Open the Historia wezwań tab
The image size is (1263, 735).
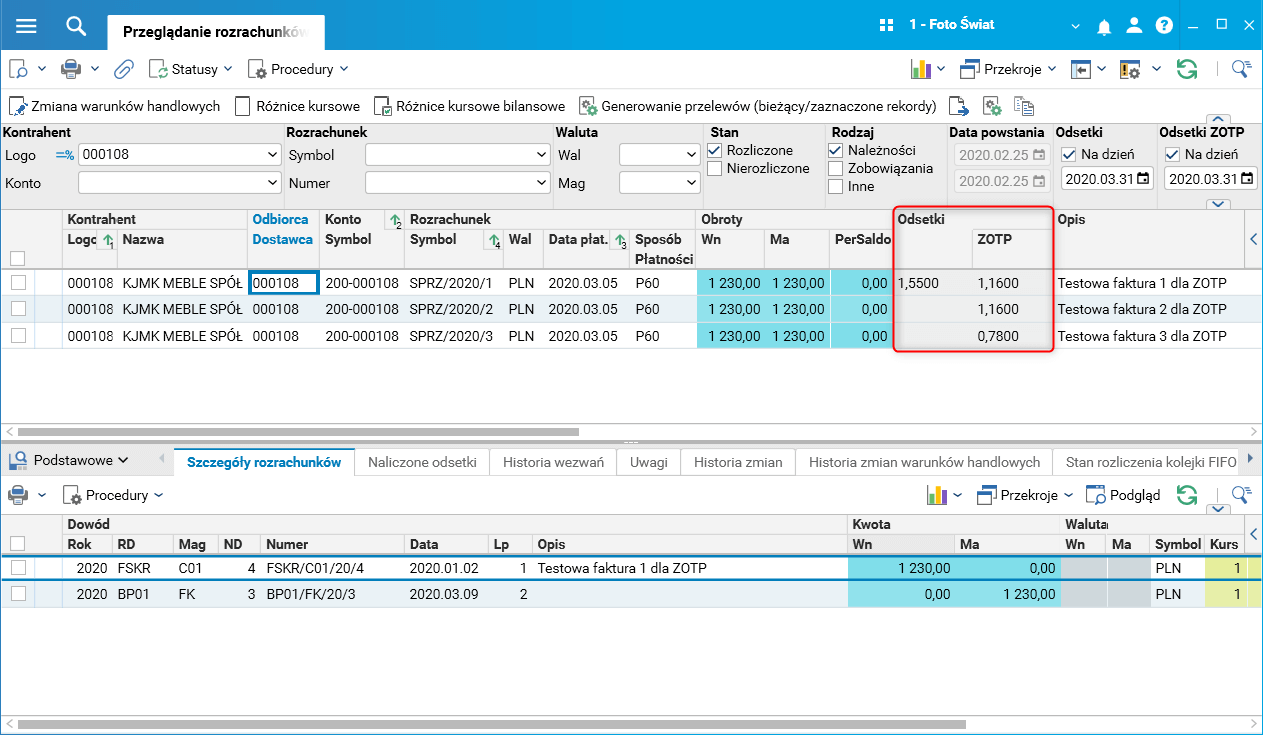(553, 462)
